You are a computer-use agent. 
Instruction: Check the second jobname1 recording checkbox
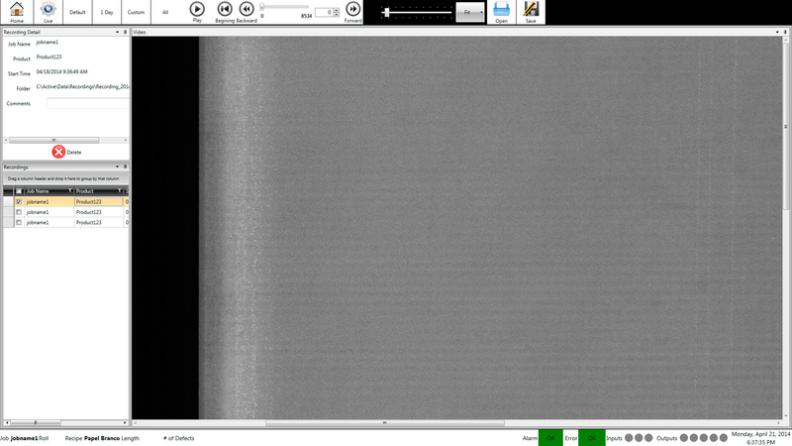coord(19,212)
